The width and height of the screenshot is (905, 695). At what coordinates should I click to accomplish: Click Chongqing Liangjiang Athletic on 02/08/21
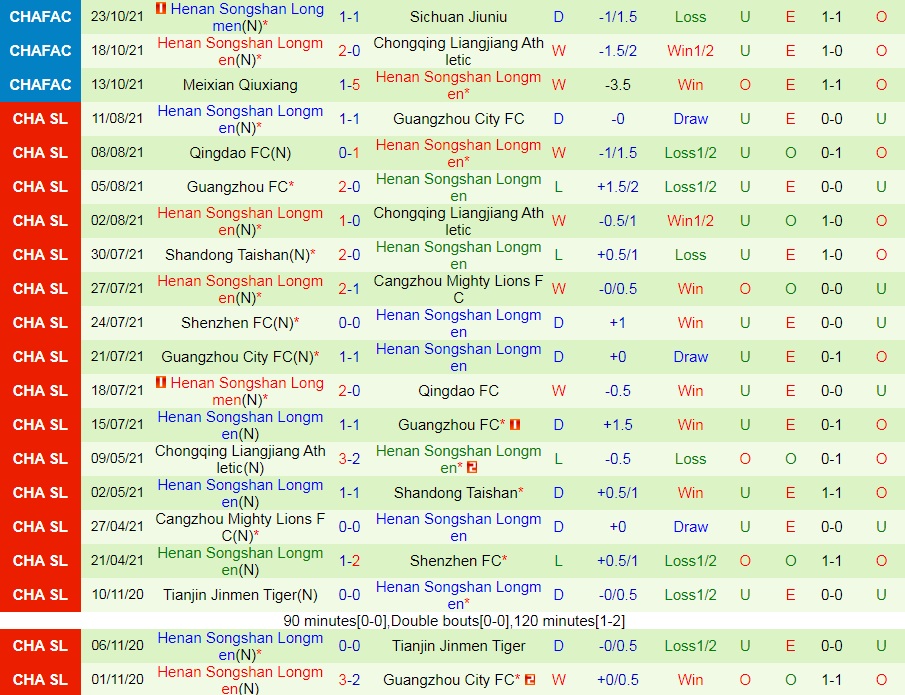tap(458, 221)
